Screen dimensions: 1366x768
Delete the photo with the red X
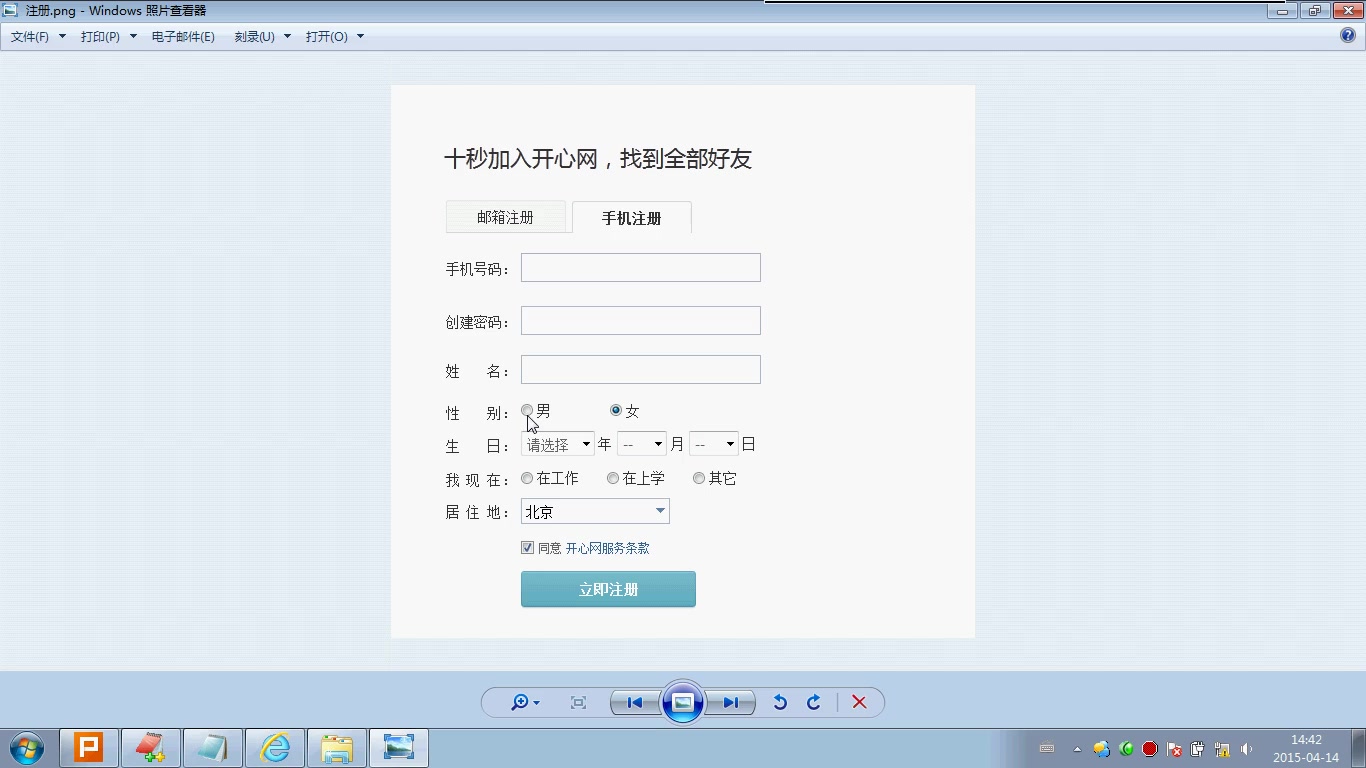click(859, 703)
